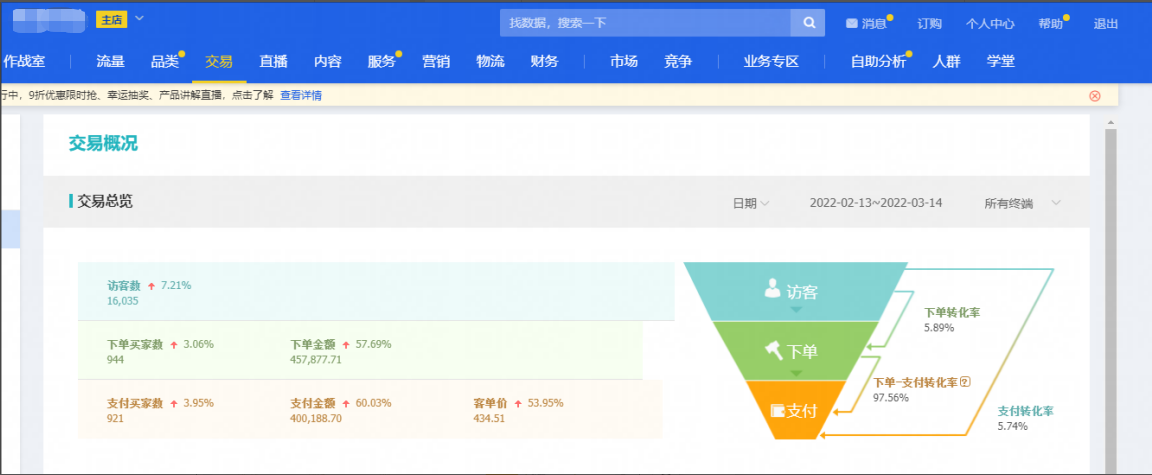Screen dimensions: 1152x475
Task: Click the vertical page scrollbar
Action: pyautogui.click(x=1109, y=300)
